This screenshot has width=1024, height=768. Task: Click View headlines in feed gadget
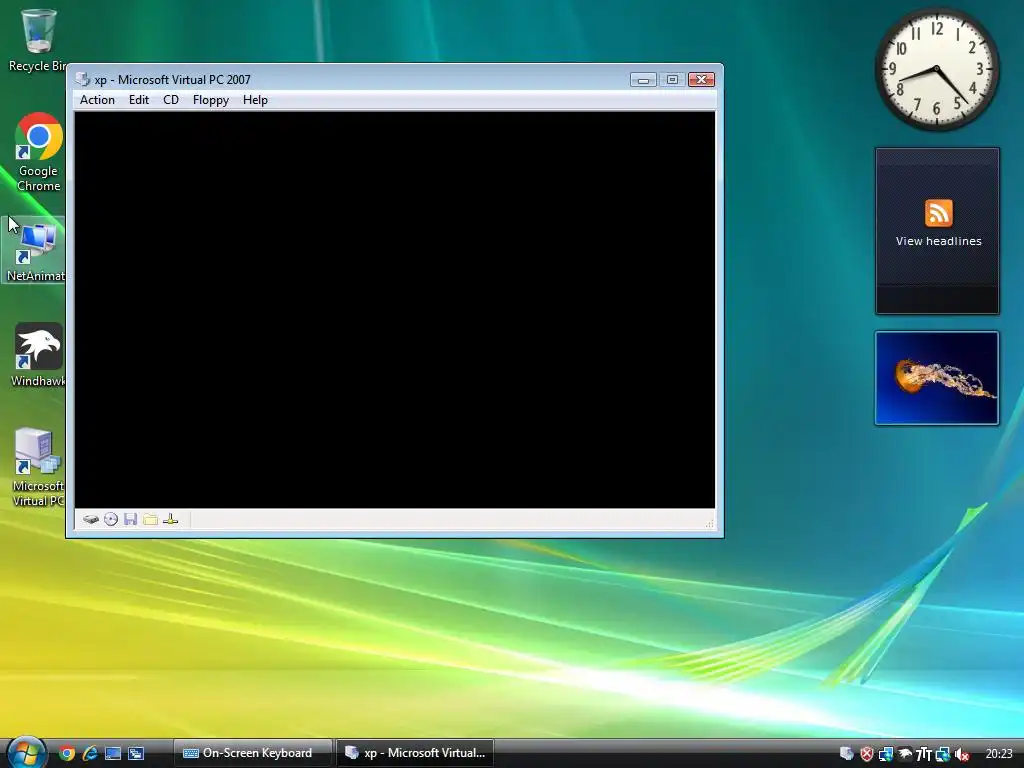[938, 241]
